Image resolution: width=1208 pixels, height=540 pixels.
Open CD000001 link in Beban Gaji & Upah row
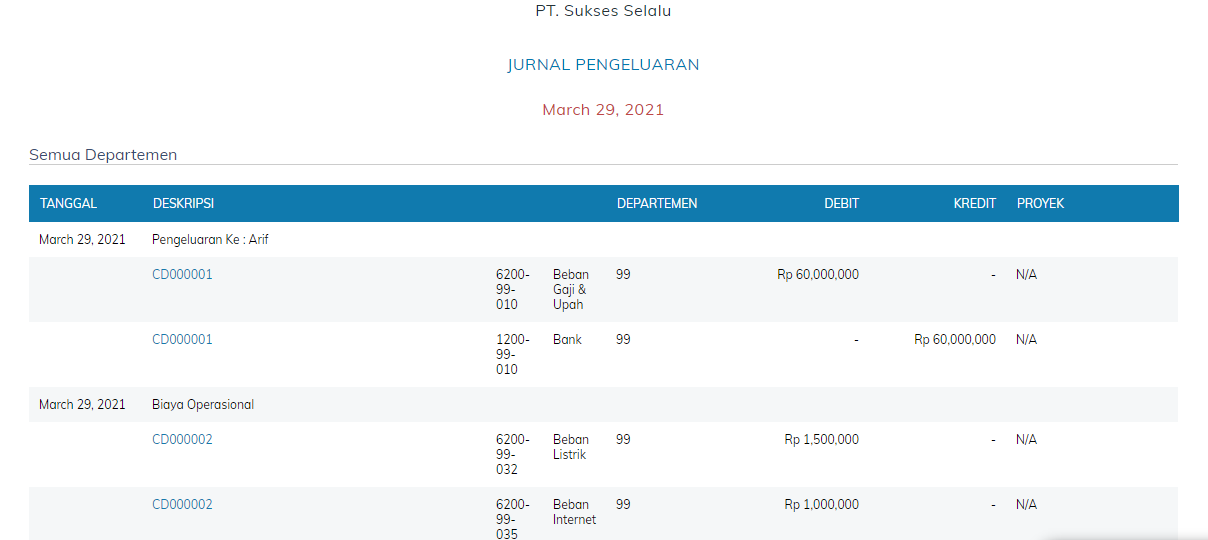point(182,275)
